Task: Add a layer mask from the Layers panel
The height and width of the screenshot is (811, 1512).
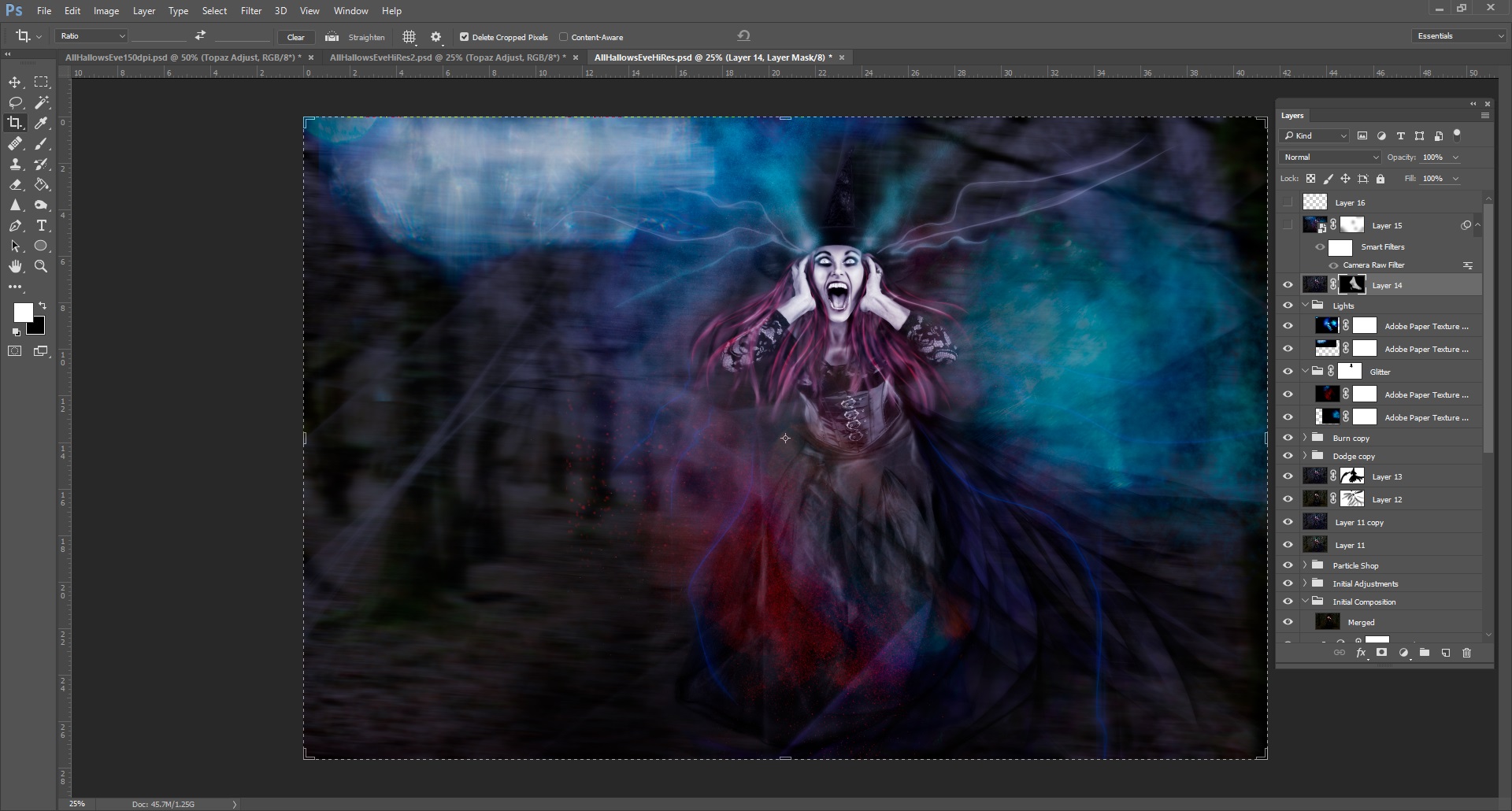Action: point(1381,653)
